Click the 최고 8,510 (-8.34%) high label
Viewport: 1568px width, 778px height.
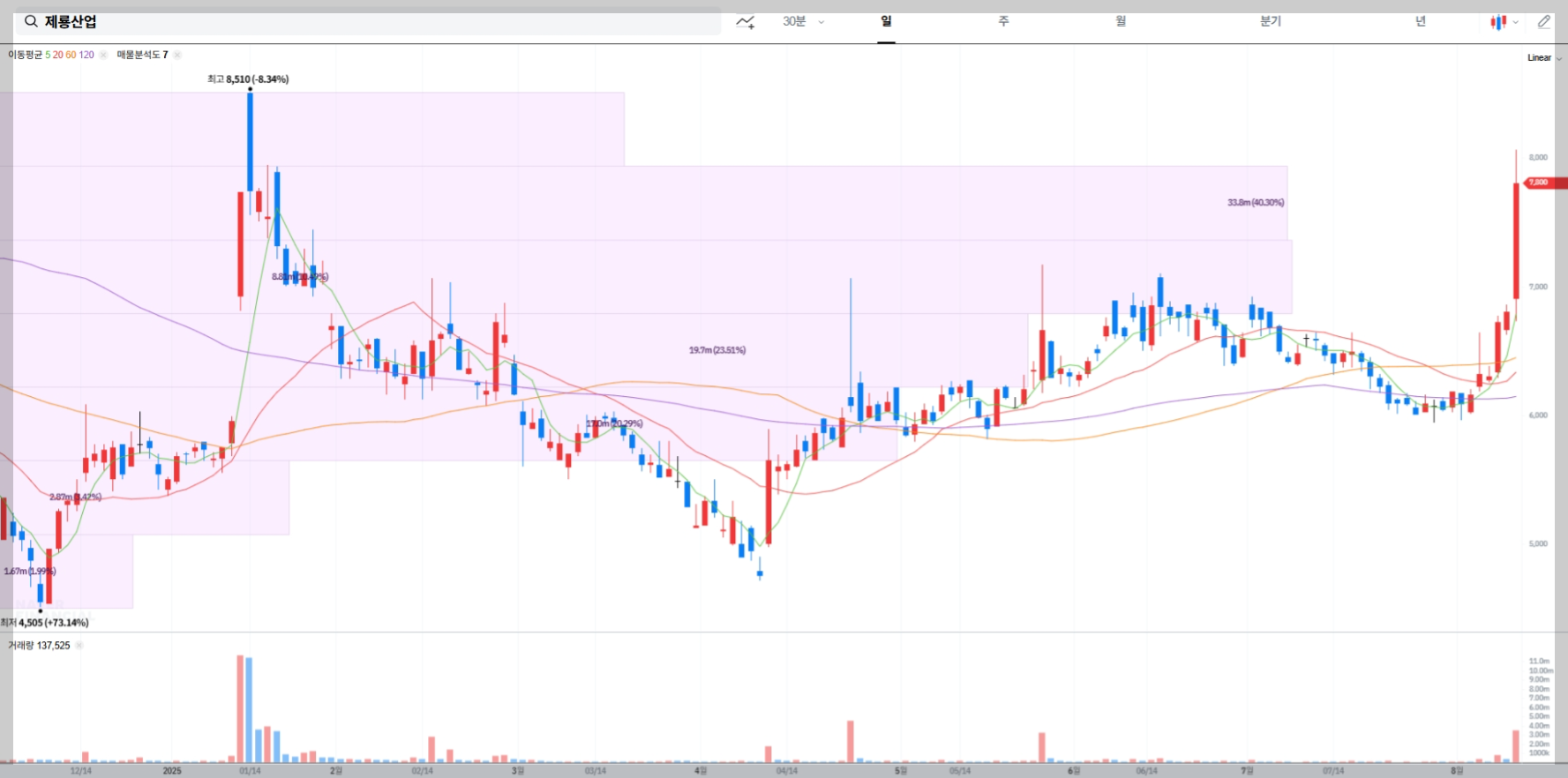pyautogui.click(x=248, y=79)
